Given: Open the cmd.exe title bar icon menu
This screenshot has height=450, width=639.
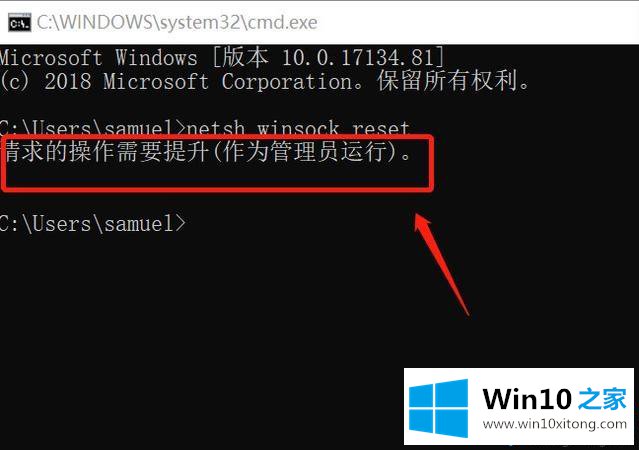Looking at the screenshot, I should coord(19,23).
